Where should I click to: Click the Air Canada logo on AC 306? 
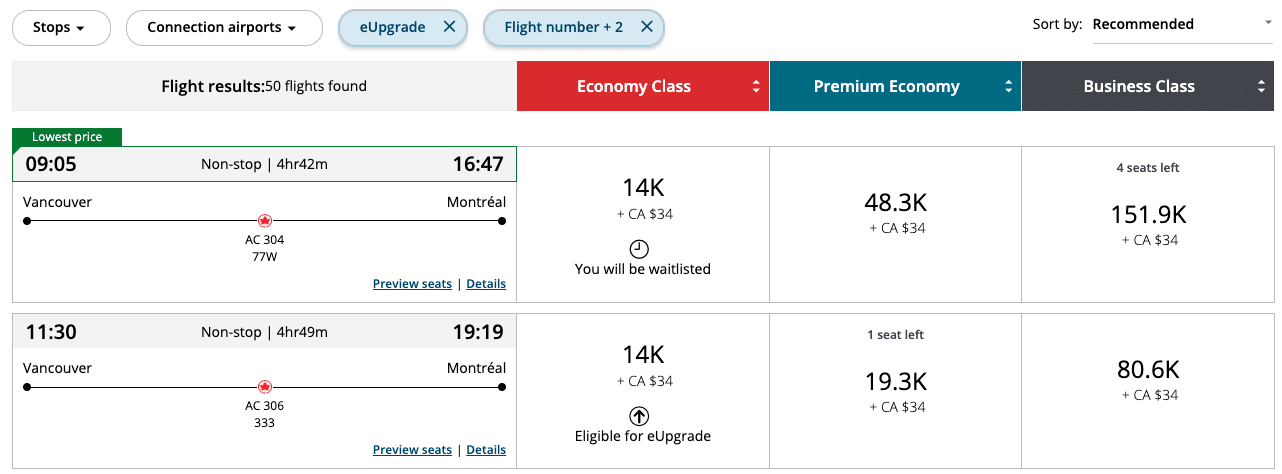265,386
